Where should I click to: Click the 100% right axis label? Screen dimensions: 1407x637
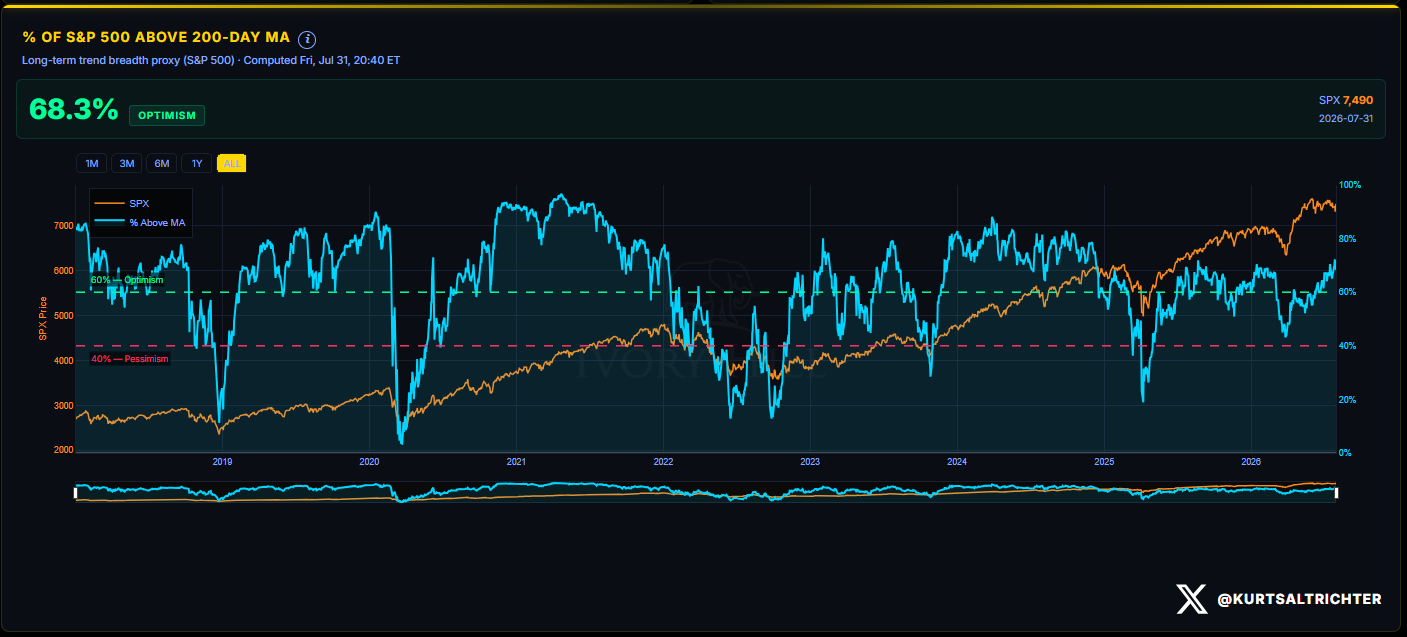click(x=1350, y=185)
